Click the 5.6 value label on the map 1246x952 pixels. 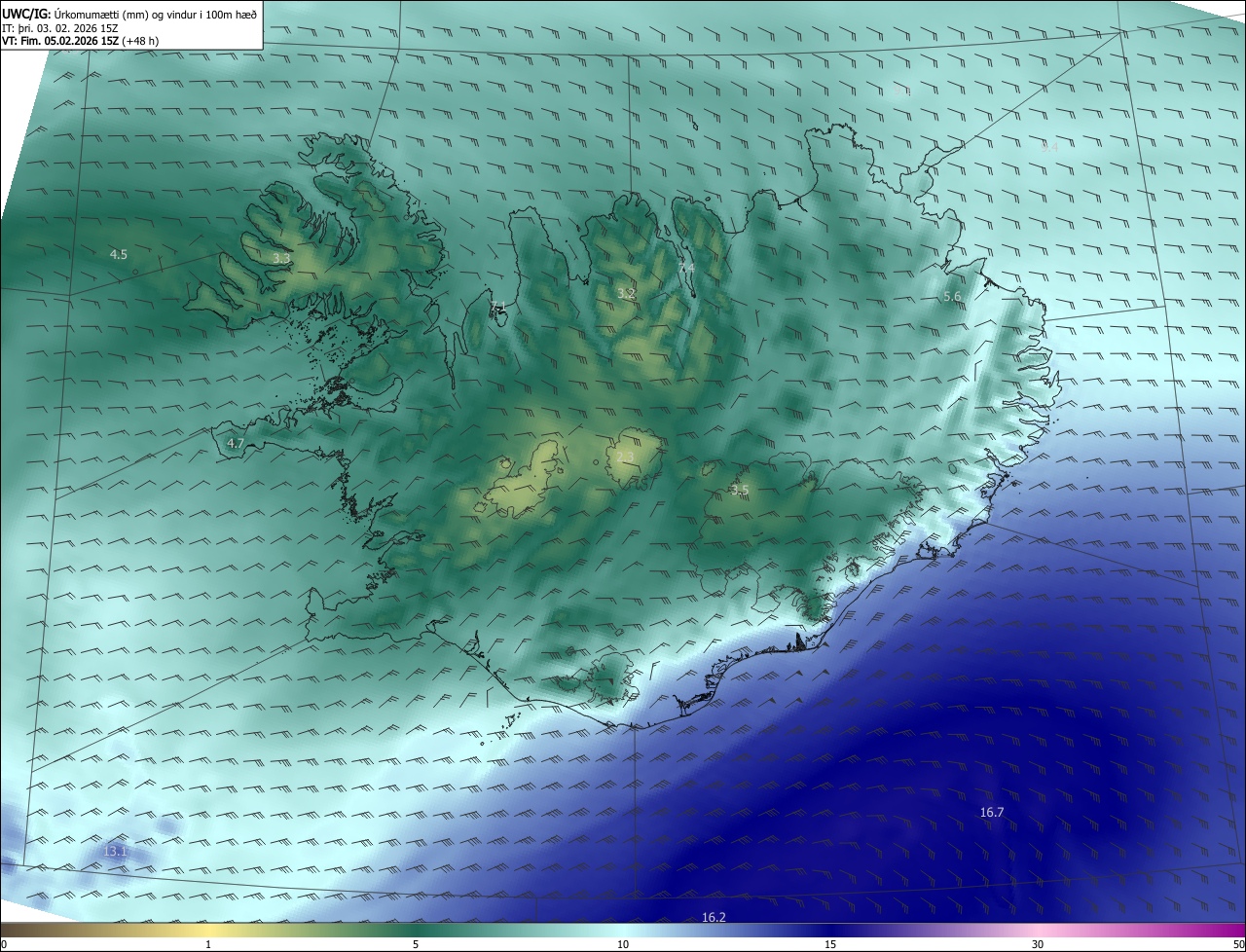point(952,296)
